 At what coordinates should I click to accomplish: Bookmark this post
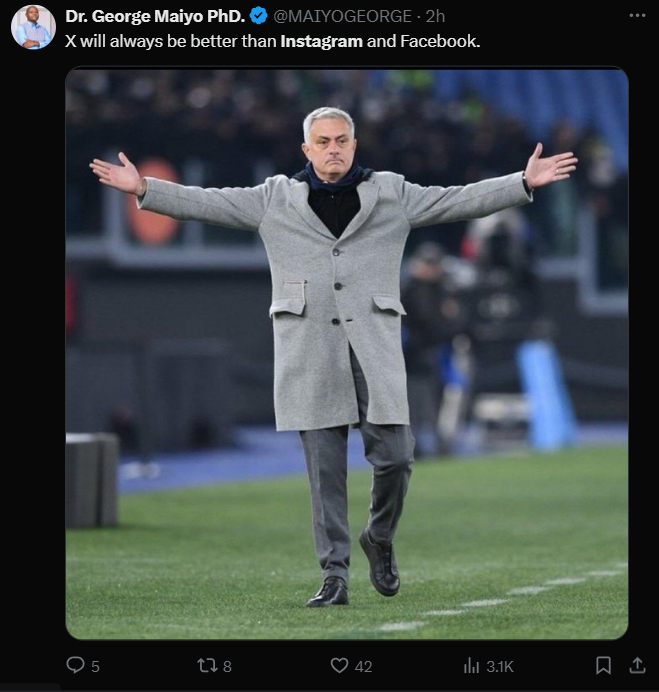coord(603,665)
